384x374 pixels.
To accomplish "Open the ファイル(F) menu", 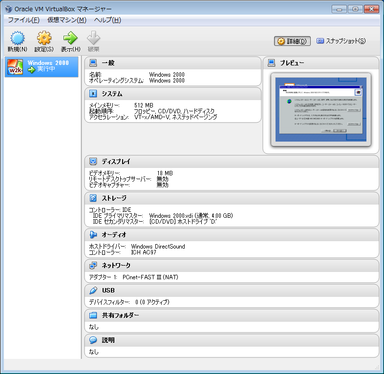I will pyautogui.click(x=23, y=20).
